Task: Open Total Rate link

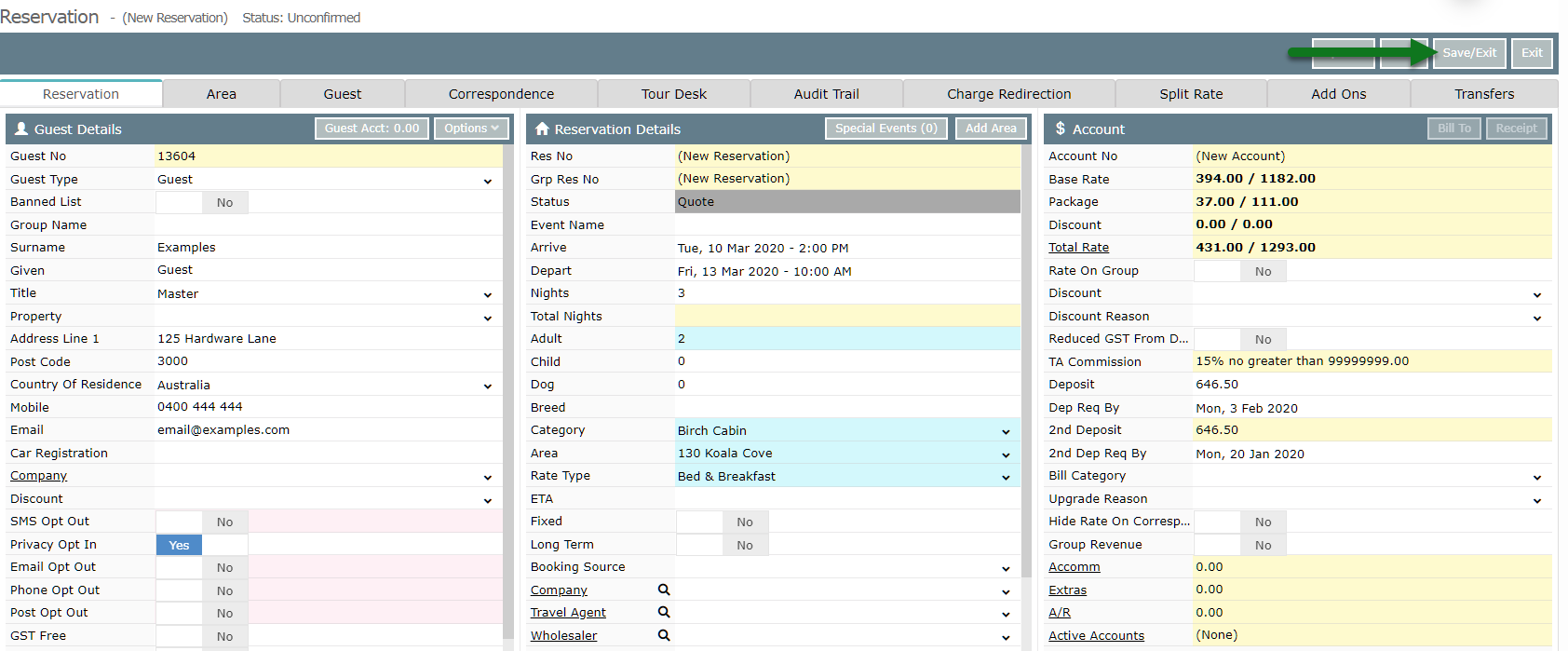Action: coord(1078,248)
